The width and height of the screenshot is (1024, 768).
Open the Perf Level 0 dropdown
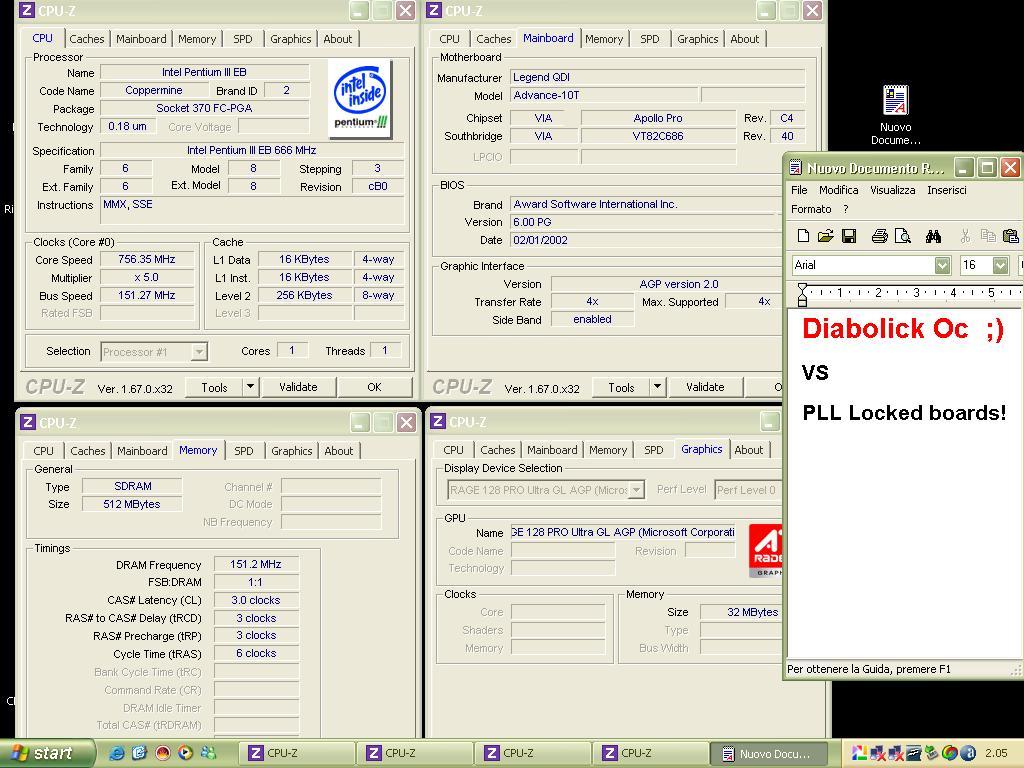748,490
